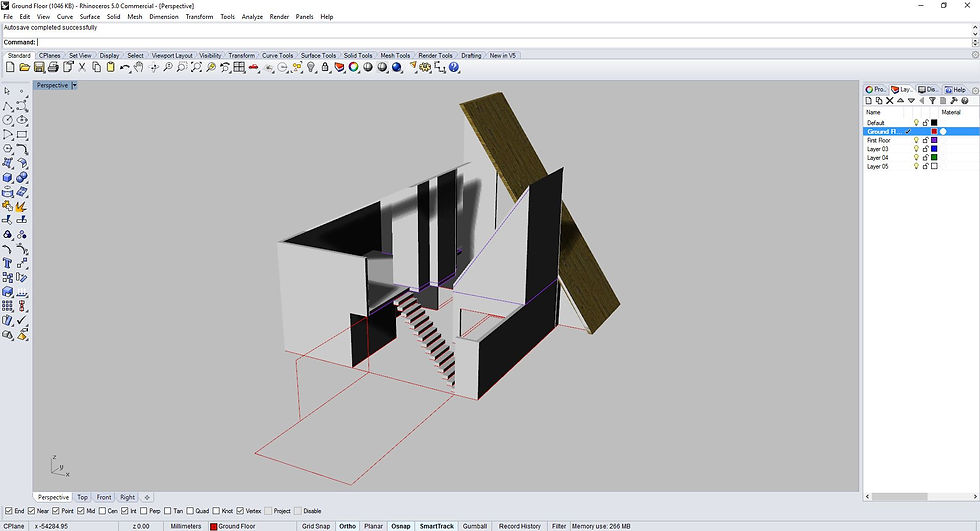Click the layer filter funnel icon
980x531 pixels.
[932, 101]
